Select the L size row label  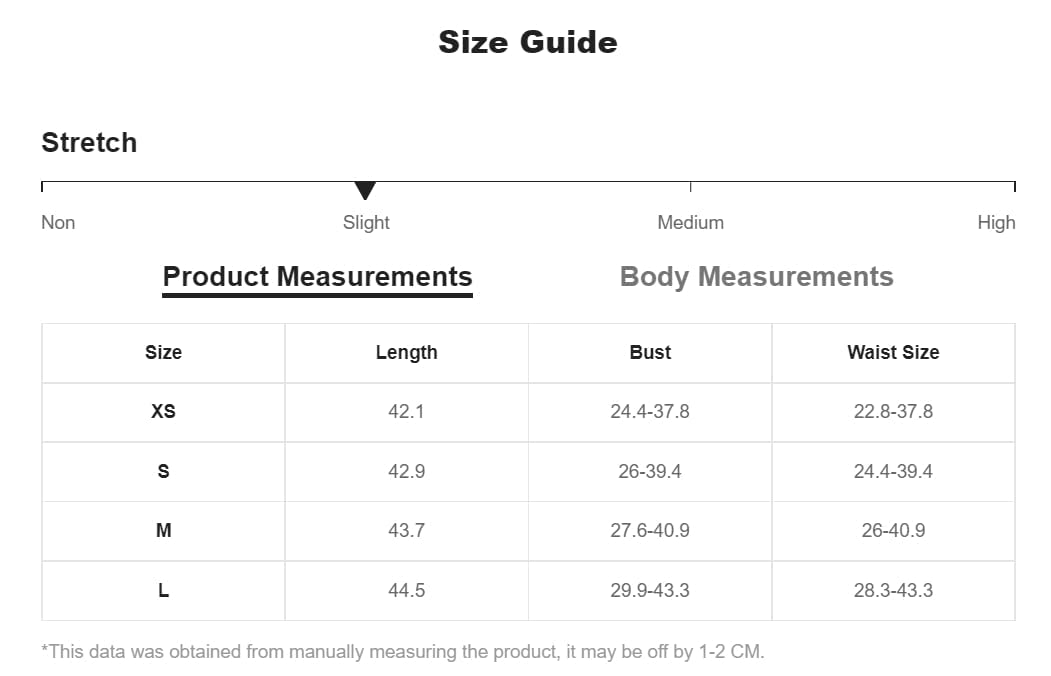pos(164,591)
